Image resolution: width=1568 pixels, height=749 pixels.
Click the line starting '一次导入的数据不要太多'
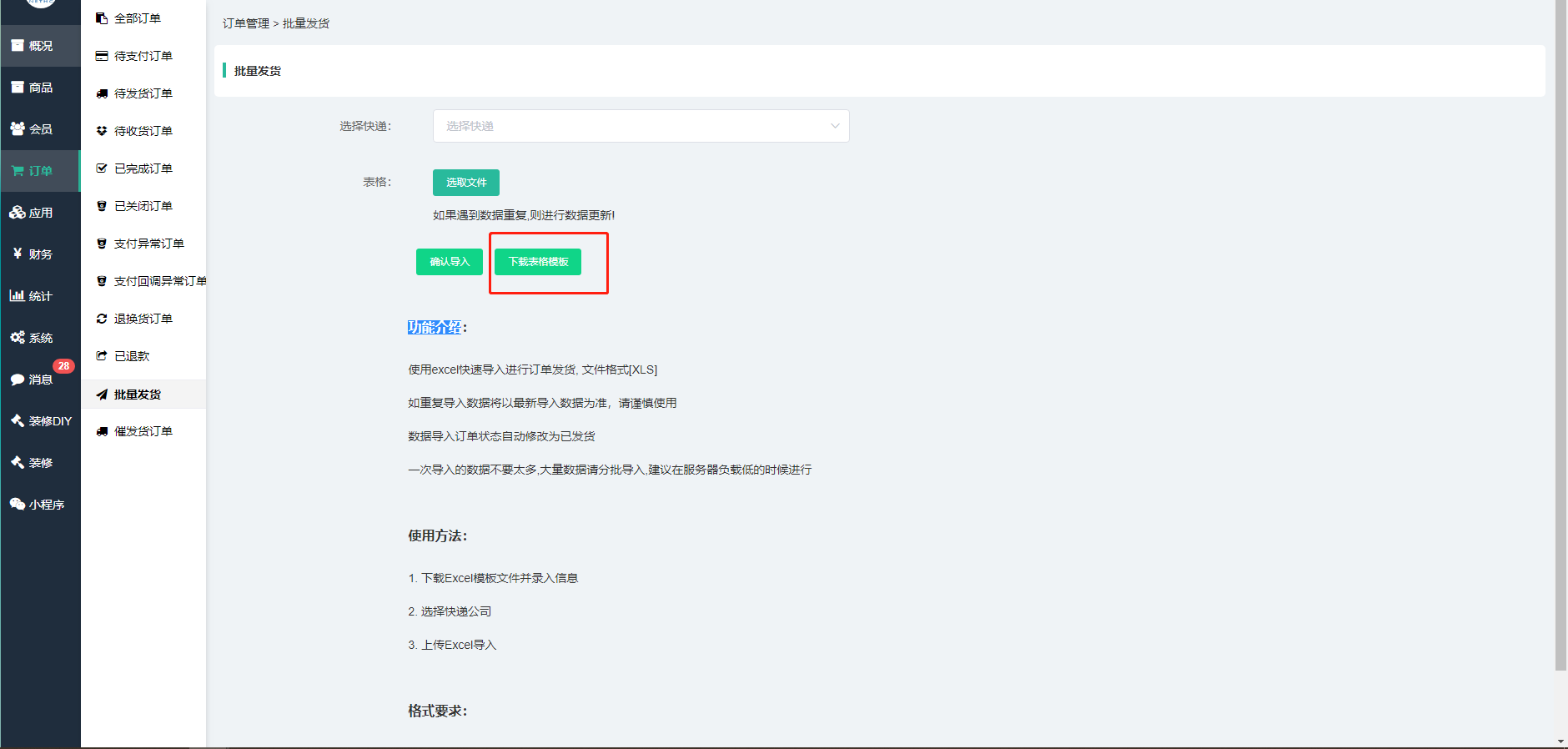pyautogui.click(x=610, y=470)
